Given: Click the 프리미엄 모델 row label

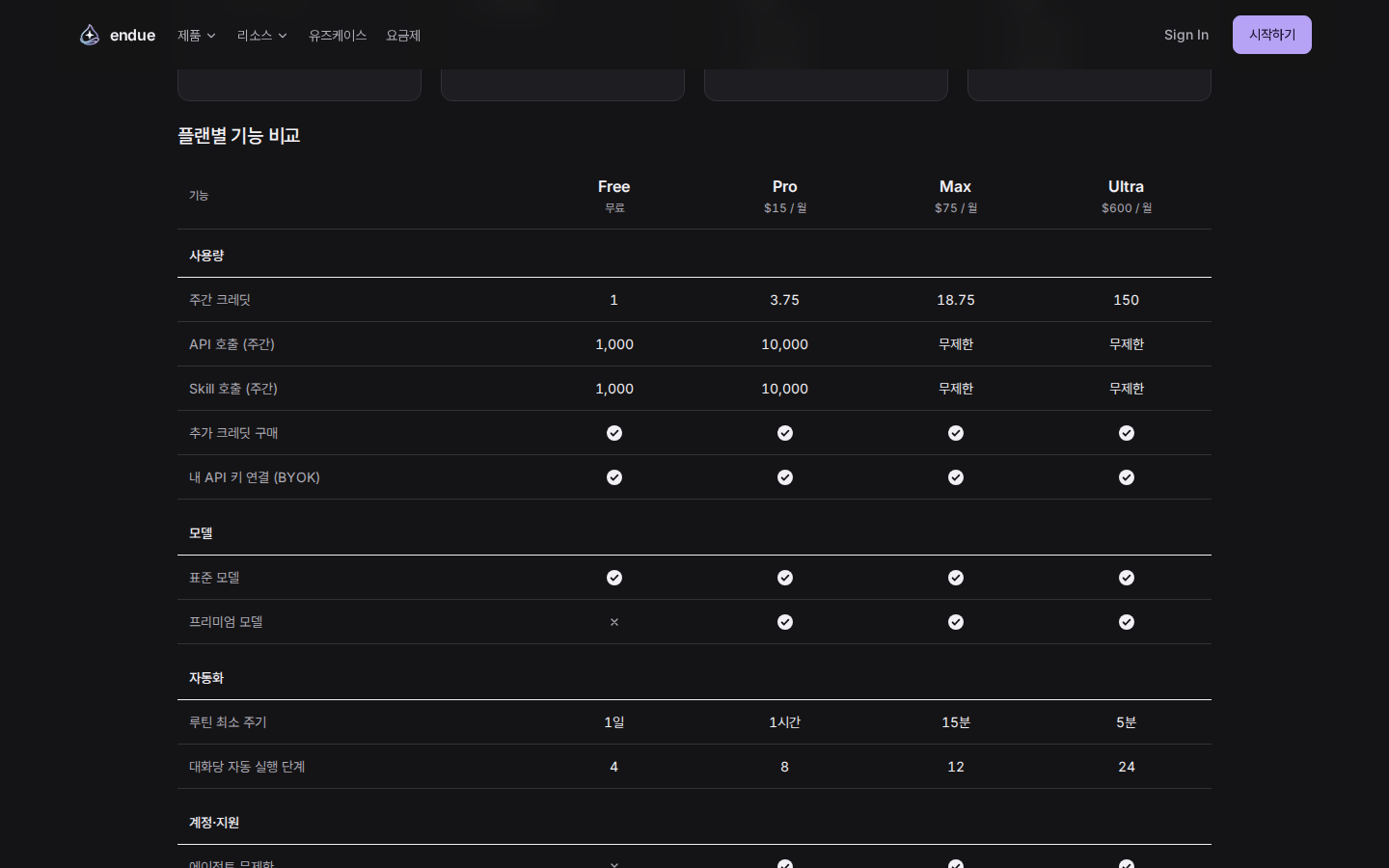Looking at the screenshot, I should 226,622.
